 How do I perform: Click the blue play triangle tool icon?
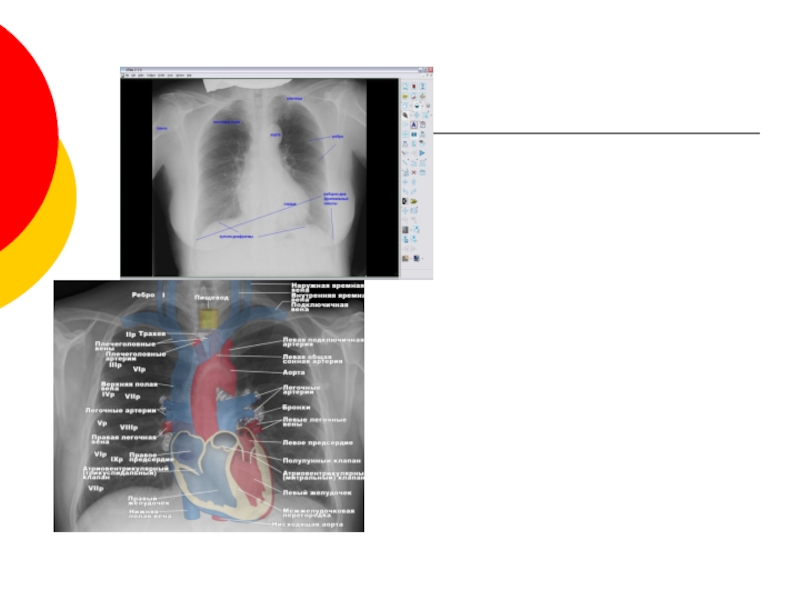pos(422,153)
